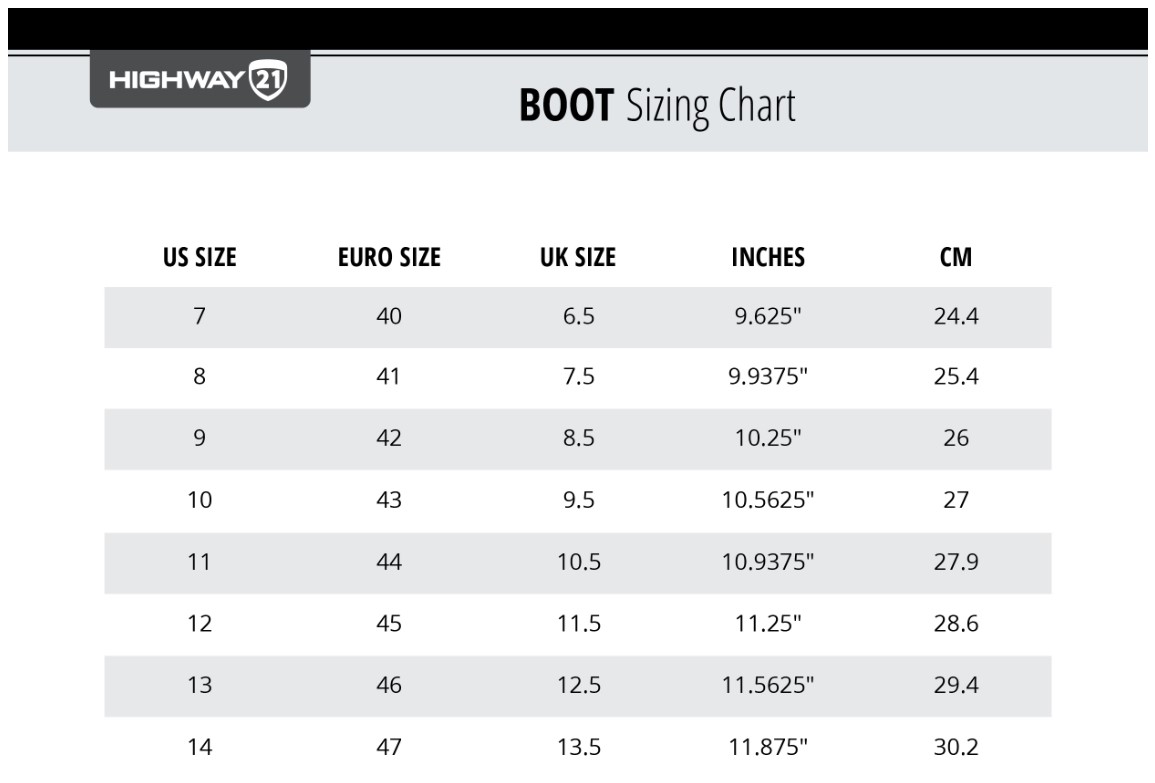The height and width of the screenshot is (783, 1155).
Task: Select the US SIZE column header
Action: 200,257
